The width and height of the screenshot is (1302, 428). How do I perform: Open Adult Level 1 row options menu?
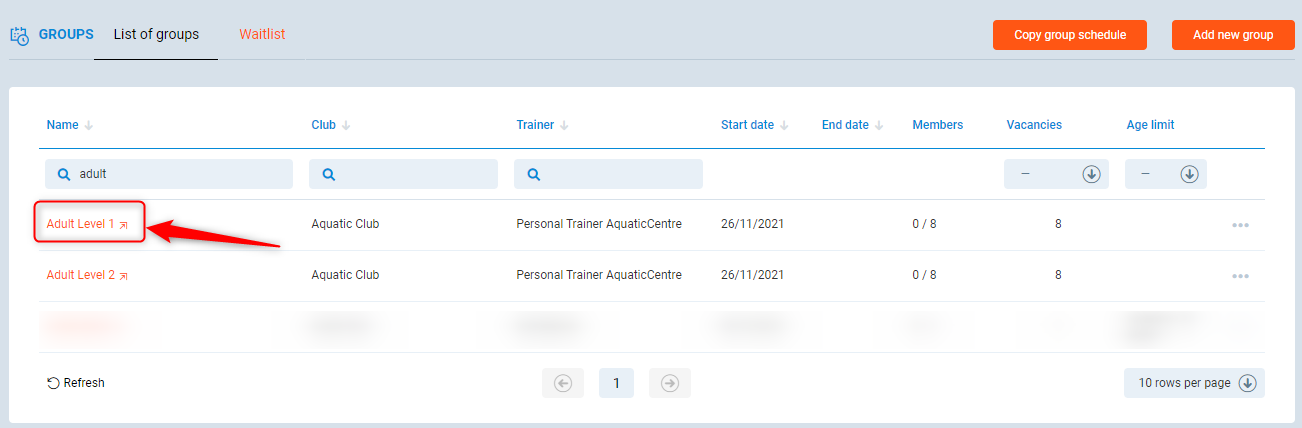point(1240,225)
